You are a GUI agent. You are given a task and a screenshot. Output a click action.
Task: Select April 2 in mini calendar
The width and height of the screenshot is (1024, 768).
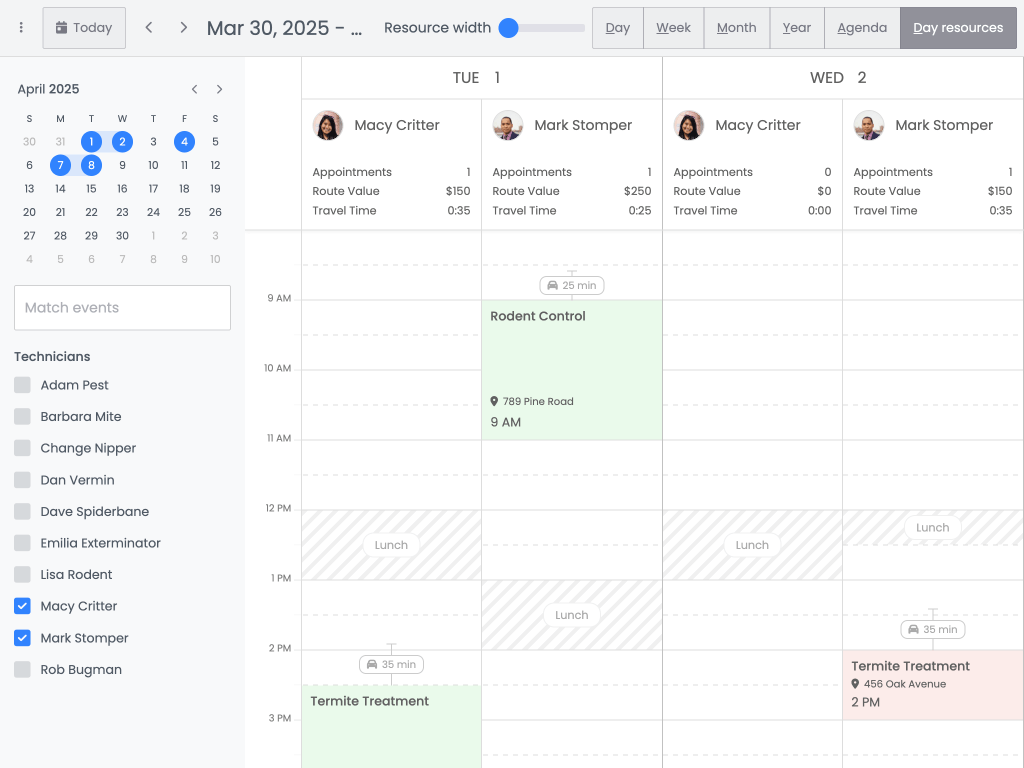[122, 142]
